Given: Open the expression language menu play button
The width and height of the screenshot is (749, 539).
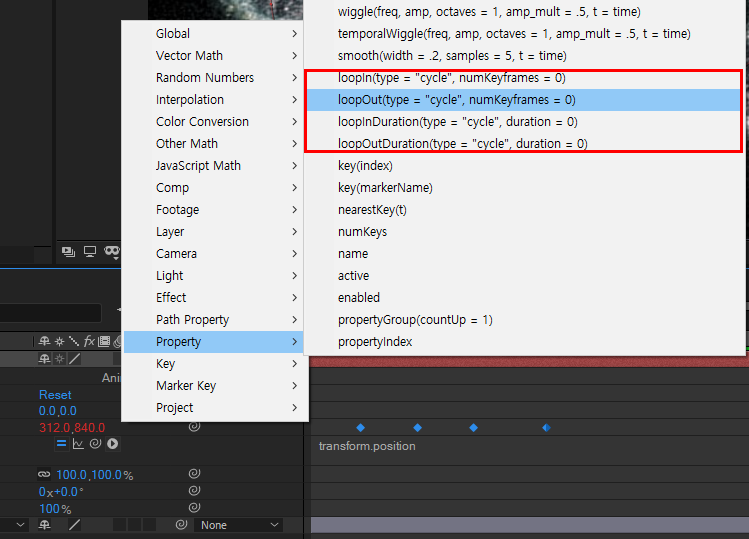Looking at the screenshot, I should click(113, 443).
